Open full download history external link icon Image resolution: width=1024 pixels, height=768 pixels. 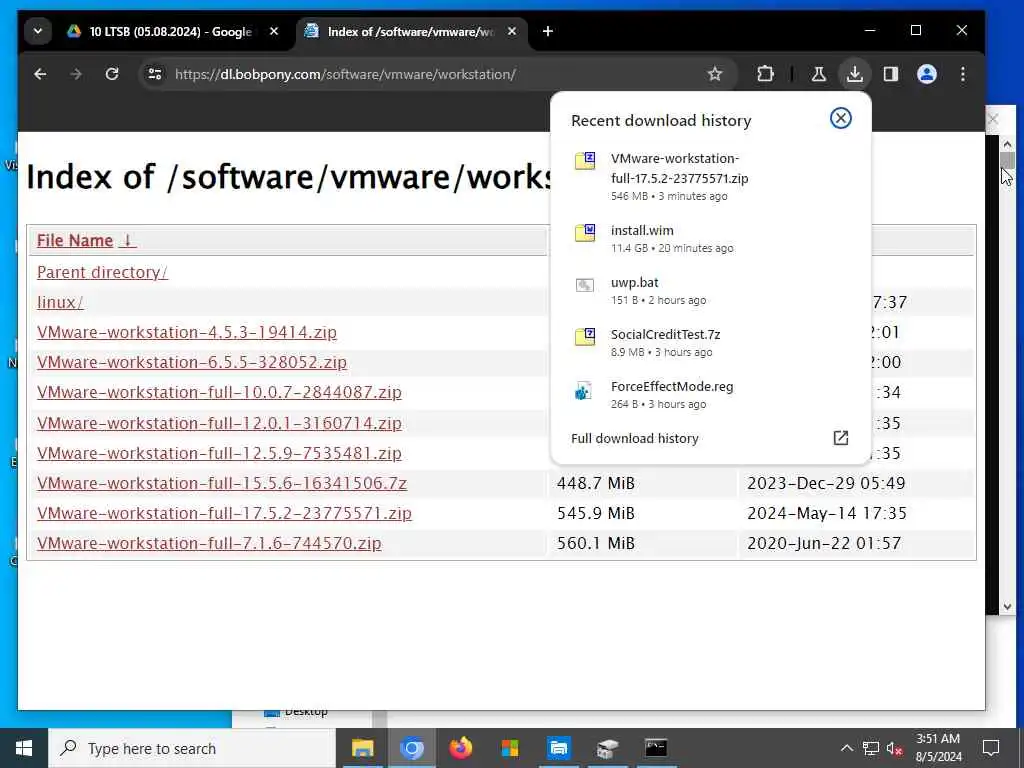[x=840, y=438]
